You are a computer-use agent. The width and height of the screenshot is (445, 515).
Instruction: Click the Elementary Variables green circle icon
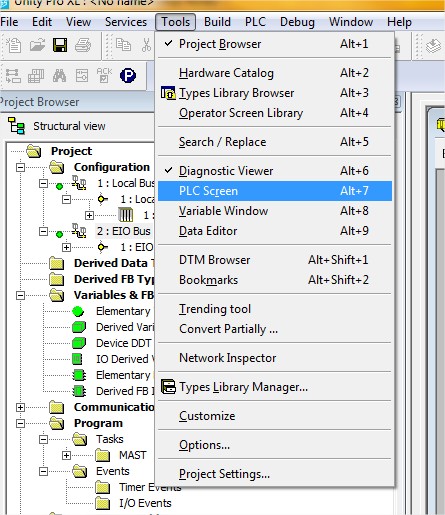[78, 311]
